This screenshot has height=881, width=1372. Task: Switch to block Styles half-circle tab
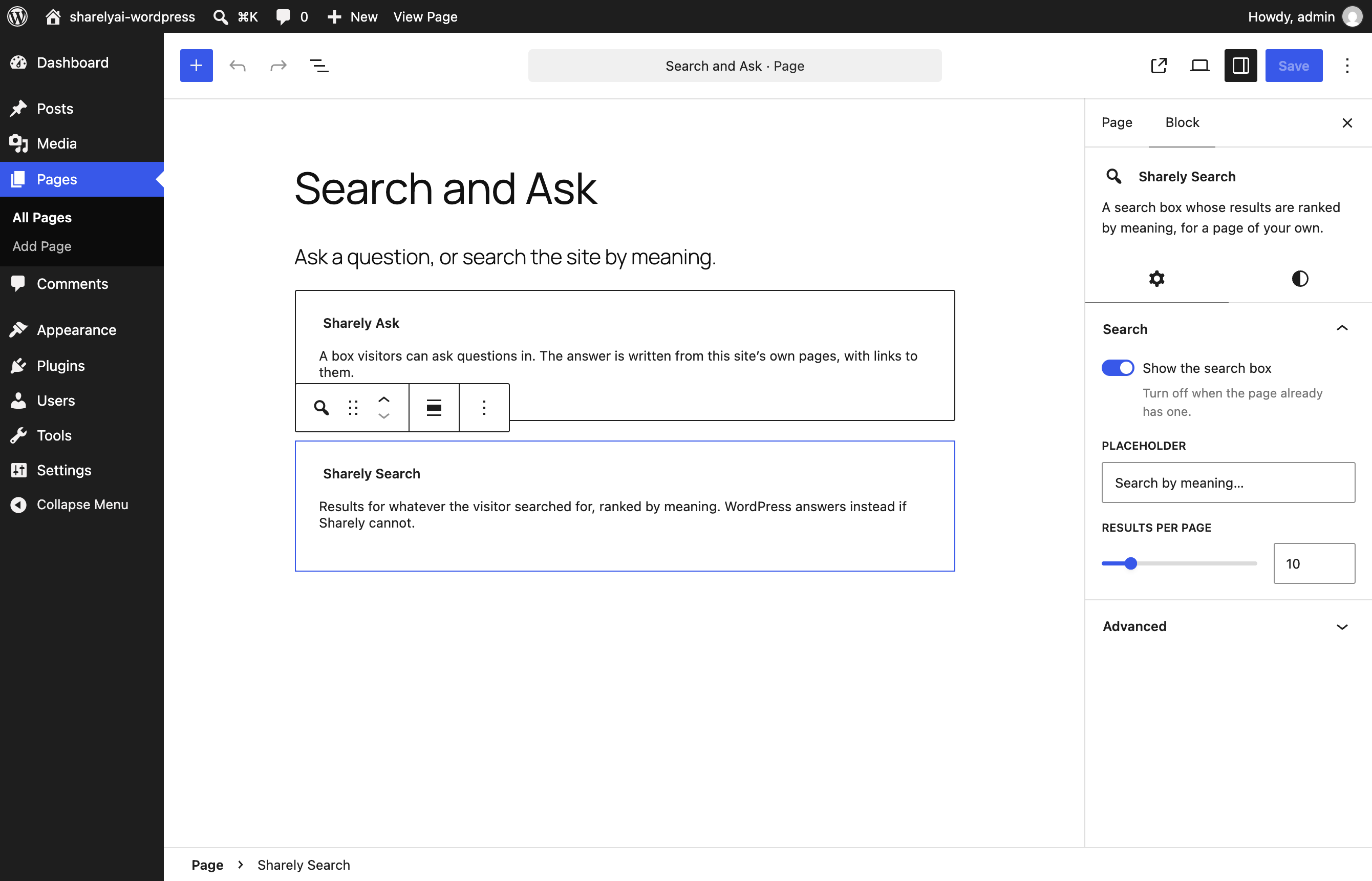coord(1299,279)
